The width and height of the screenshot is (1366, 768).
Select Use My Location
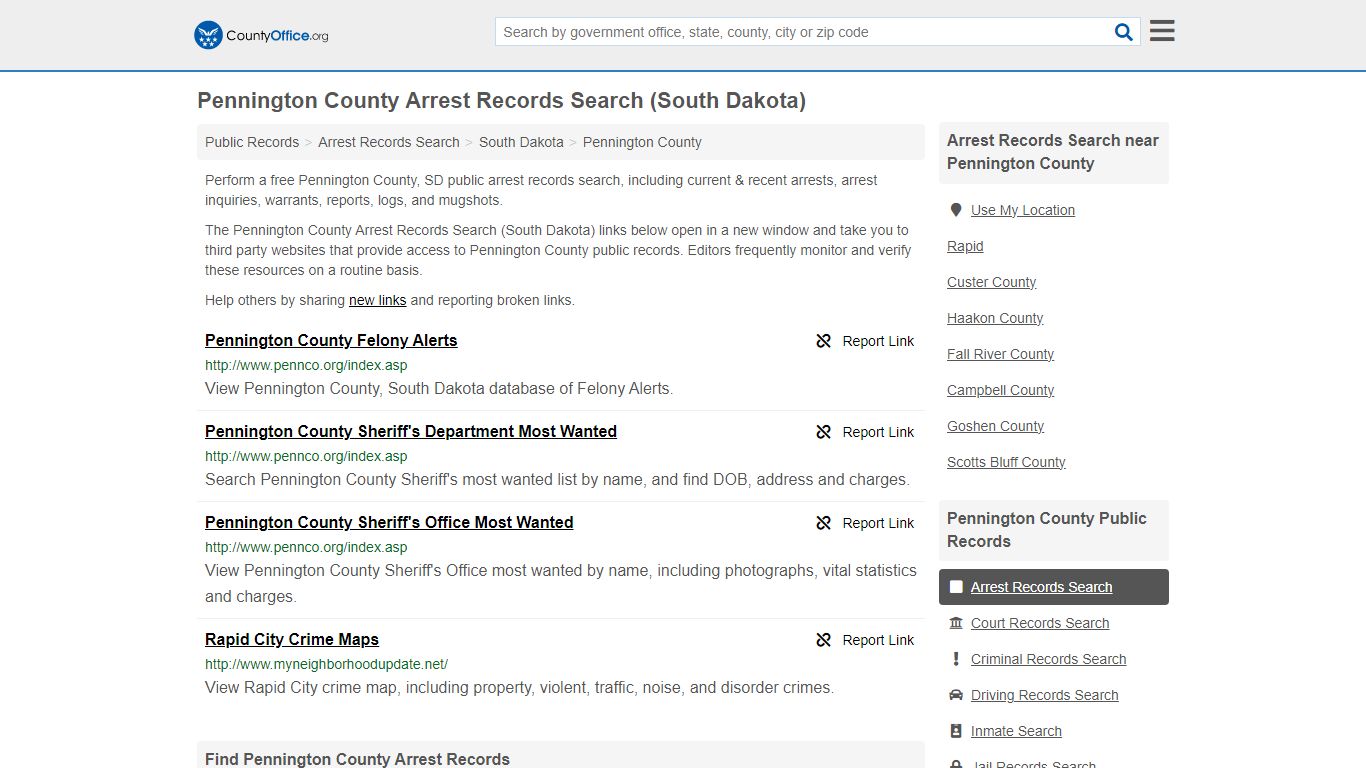click(1023, 210)
